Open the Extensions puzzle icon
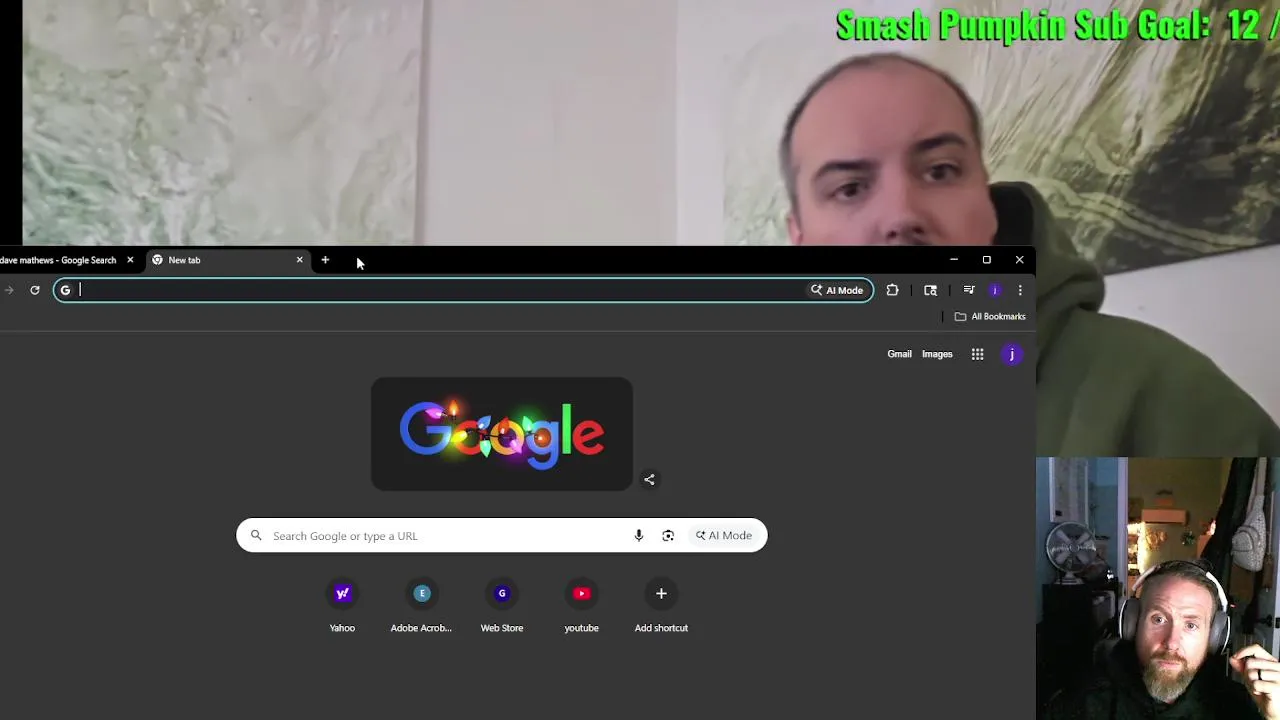The height and width of the screenshot is (720, 1280). [x=892, y=290]
